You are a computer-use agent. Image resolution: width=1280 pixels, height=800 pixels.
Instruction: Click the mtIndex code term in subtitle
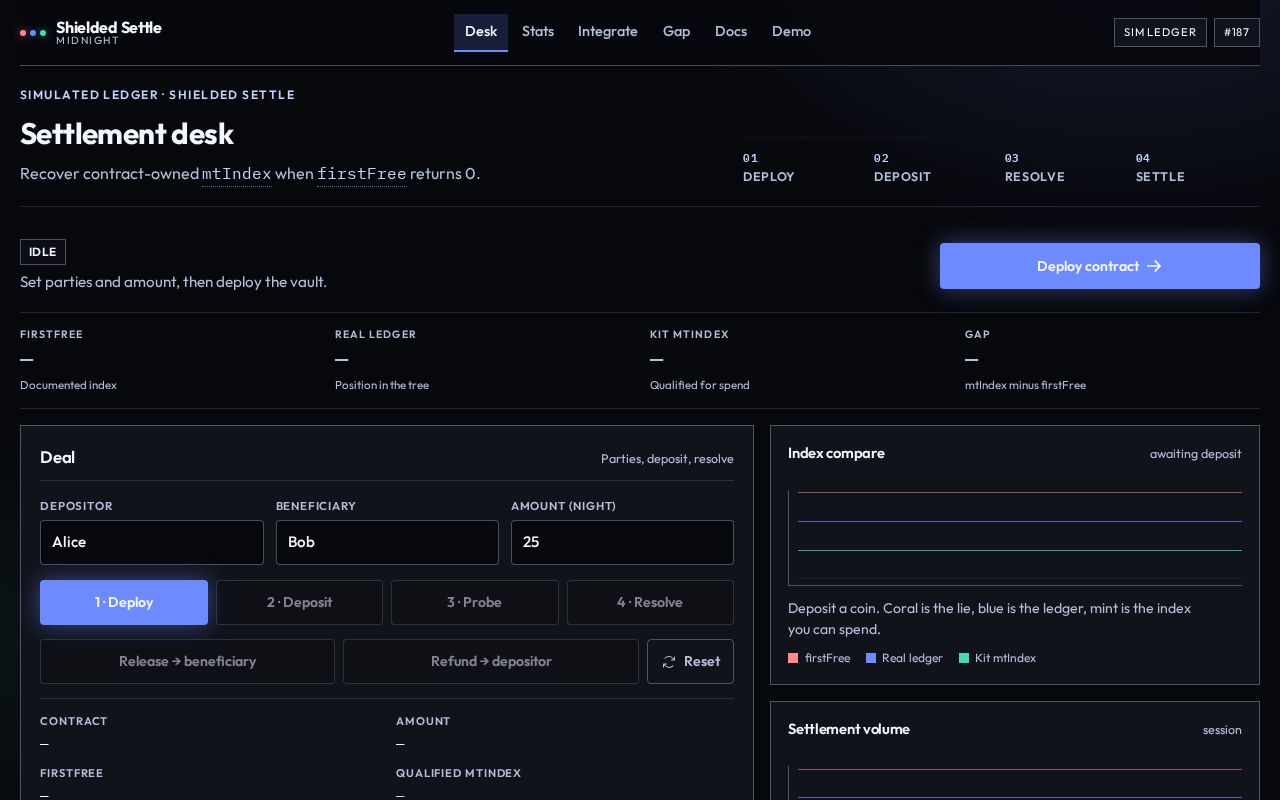click(x=237, y=174)
